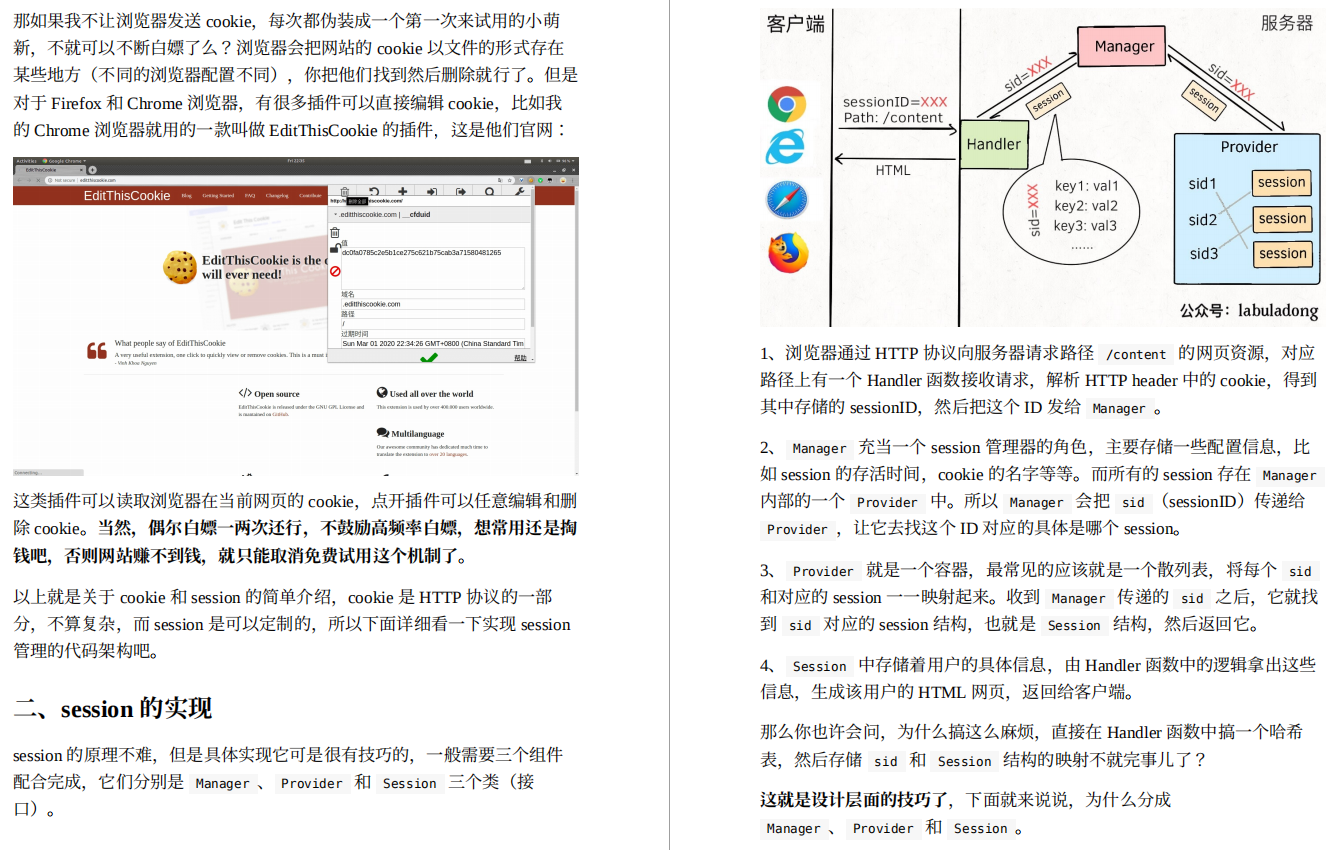
Task: Click the wrench options icon in popup
Action: 520,191
